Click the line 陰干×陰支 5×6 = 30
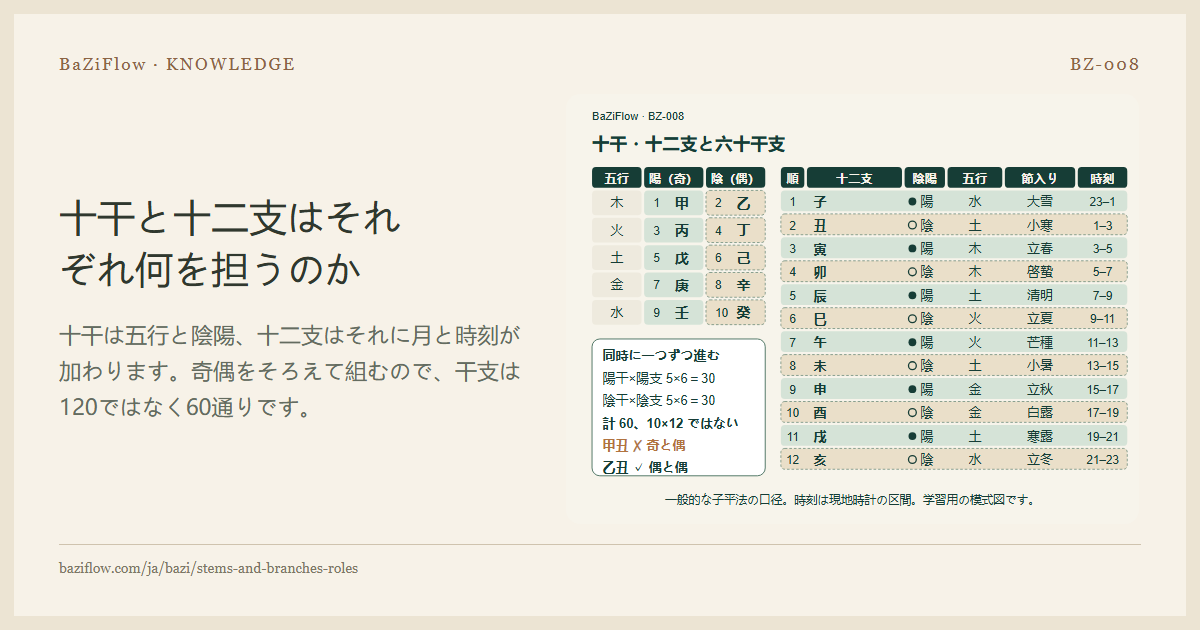Screen dimensions: 1200x630 [x=659, y=400]
